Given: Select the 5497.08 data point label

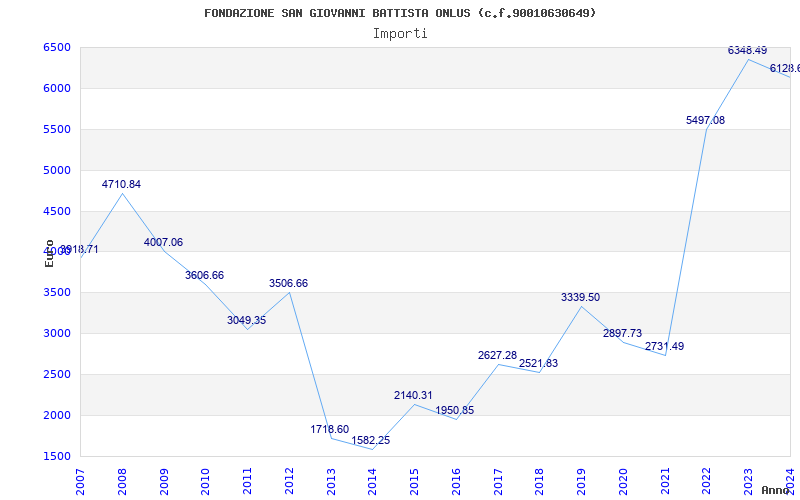Looking at the screenshot, I should click(705, 121).
